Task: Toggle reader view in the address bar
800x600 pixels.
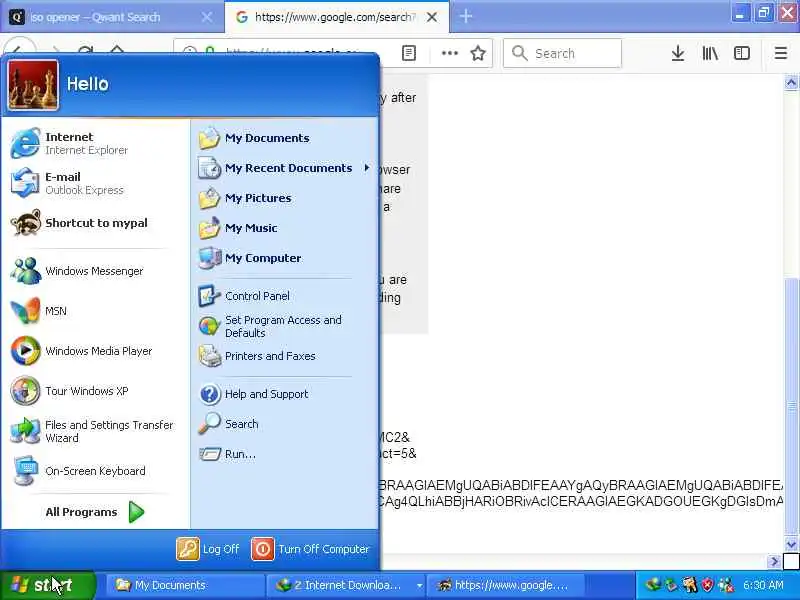Action: 409,53
